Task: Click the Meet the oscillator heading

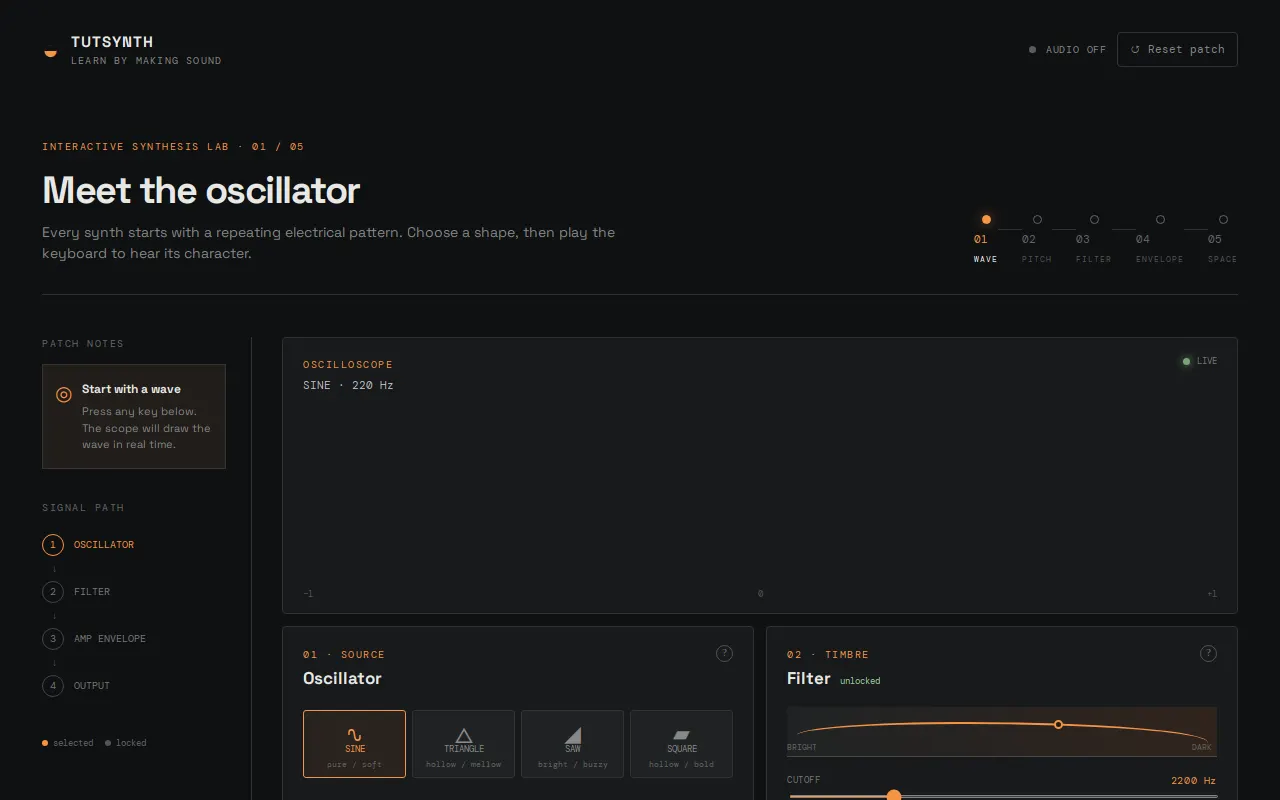Action: [x=201, y=190]
